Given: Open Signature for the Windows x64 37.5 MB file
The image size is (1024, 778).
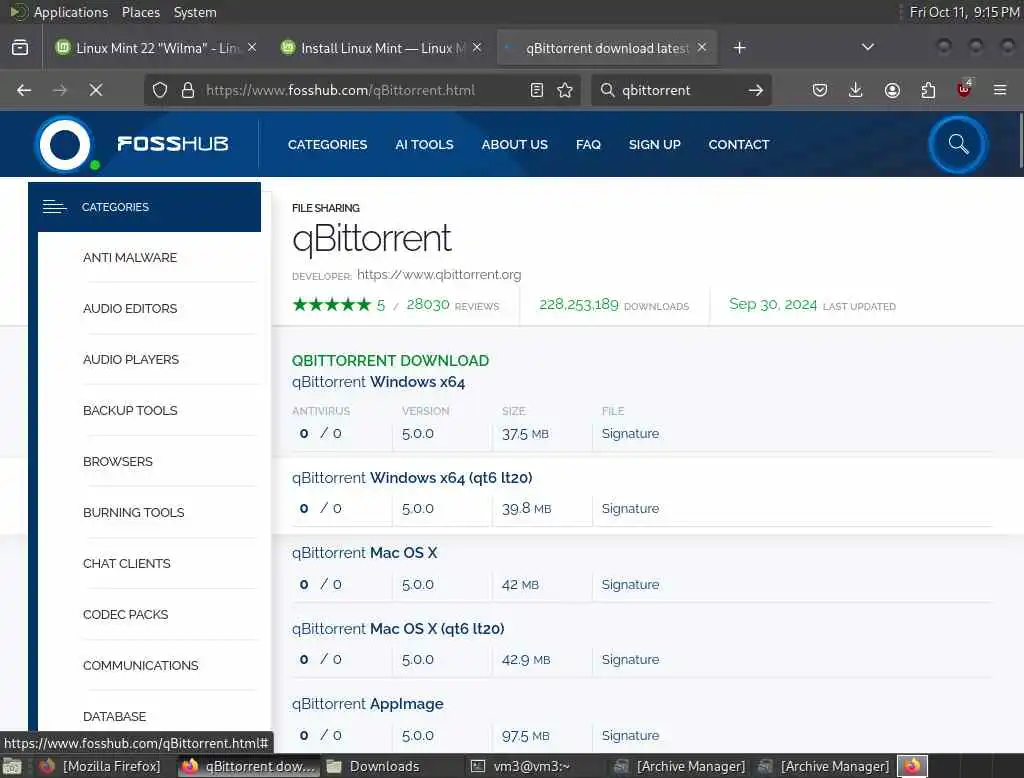Looking at the screenshot, I should click(630, 434).
